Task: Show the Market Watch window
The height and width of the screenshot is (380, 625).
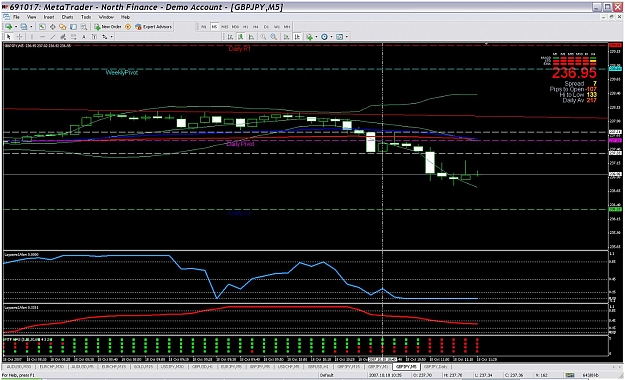Action: click(42, 27)
